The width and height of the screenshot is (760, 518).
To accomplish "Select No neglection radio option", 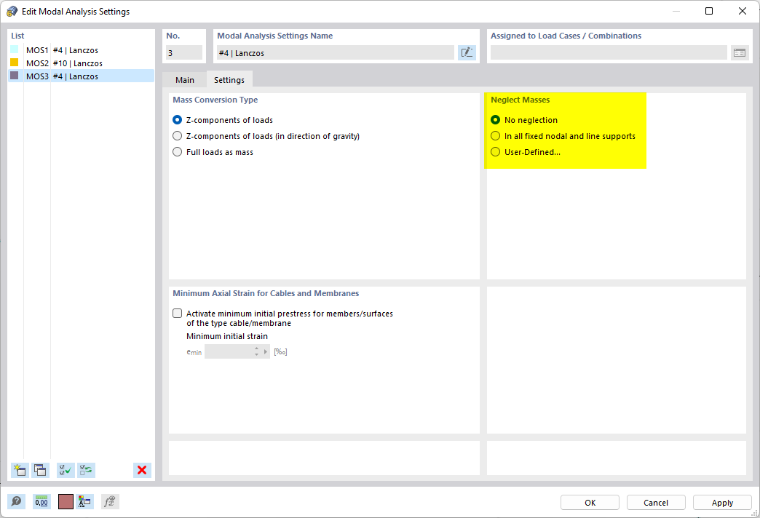I will coord(495,120).
